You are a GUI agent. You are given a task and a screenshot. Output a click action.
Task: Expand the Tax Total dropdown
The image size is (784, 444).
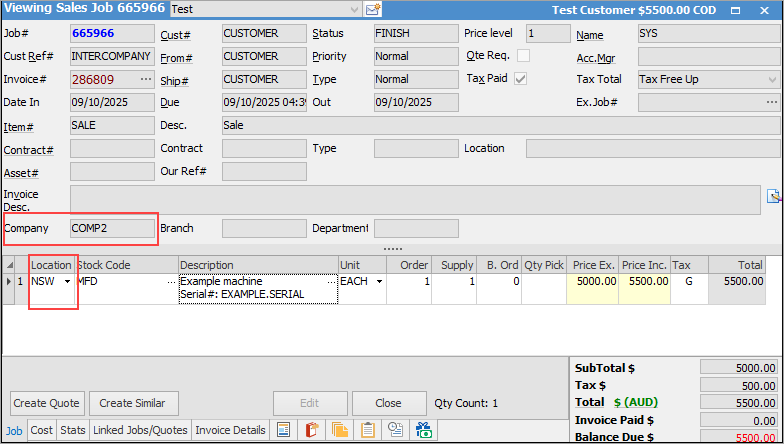coord(772,79)
